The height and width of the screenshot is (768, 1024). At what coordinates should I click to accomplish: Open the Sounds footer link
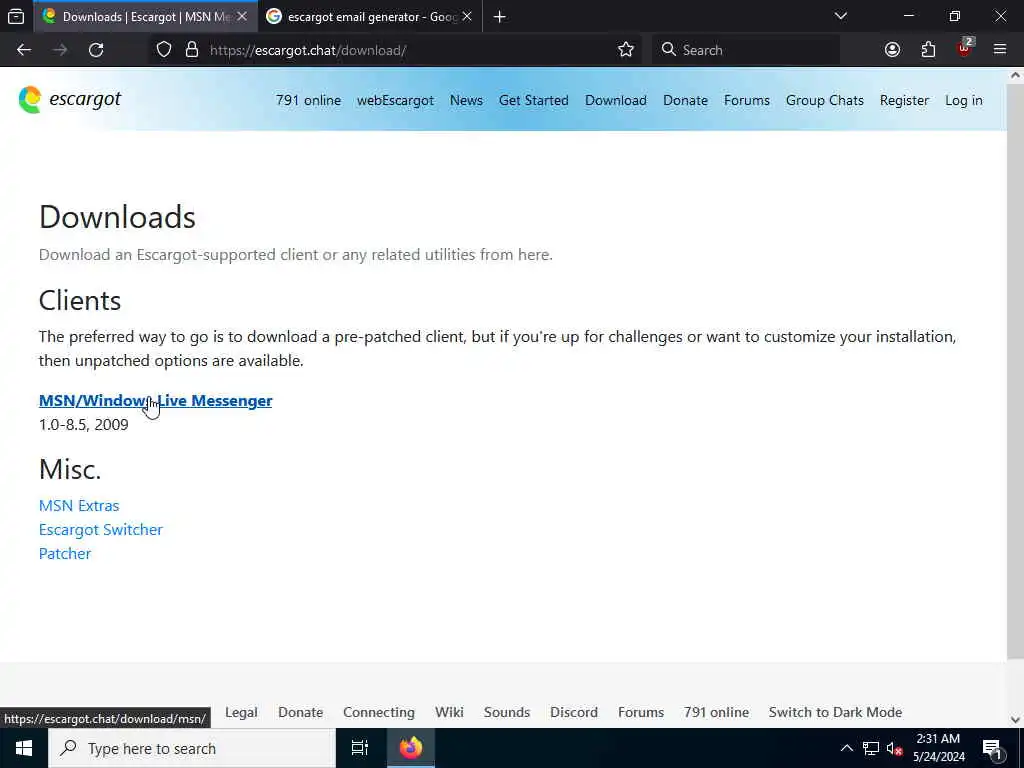pos(507,712)
